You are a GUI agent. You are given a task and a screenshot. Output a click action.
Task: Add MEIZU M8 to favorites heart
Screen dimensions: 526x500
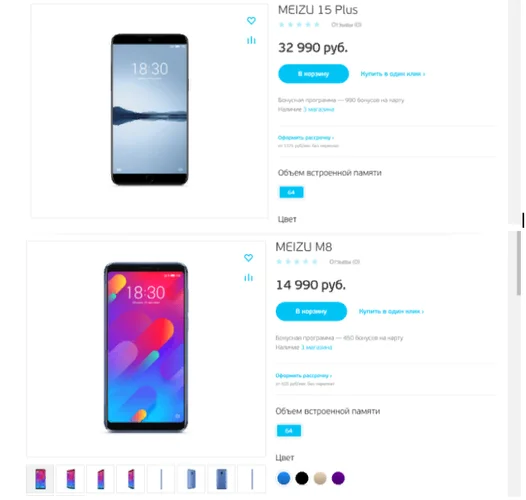point(248,258)
